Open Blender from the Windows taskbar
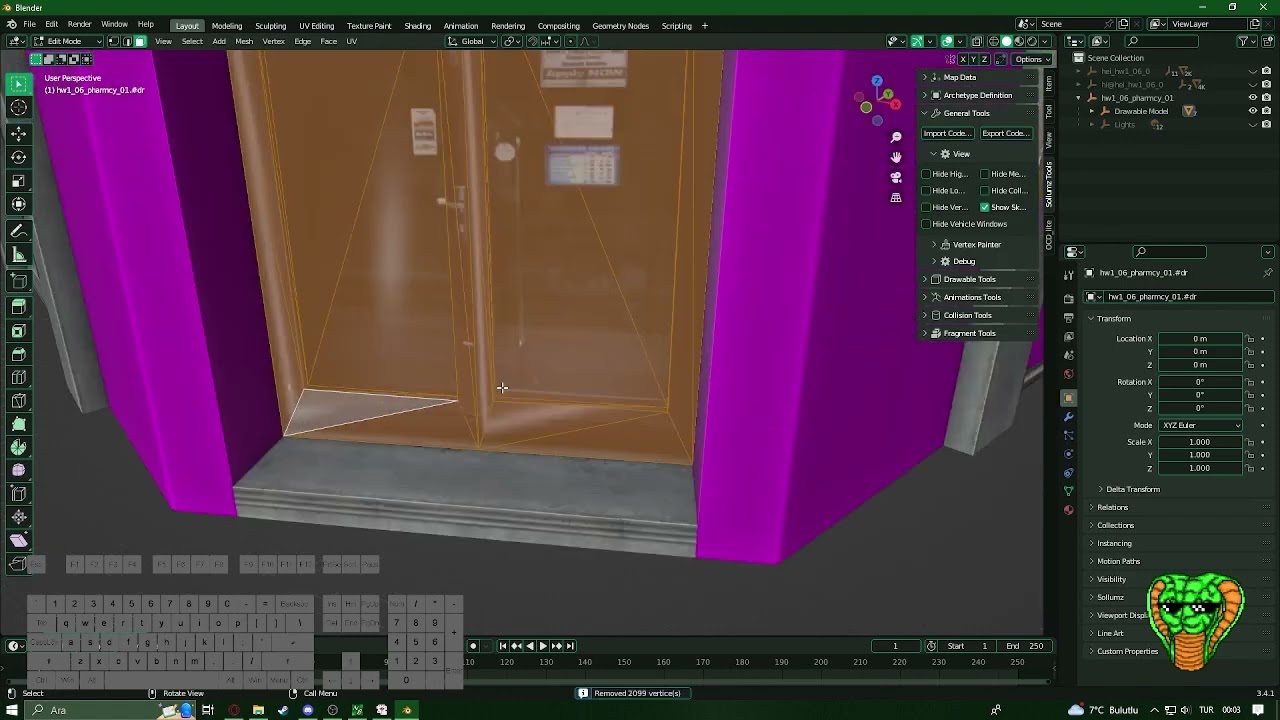 point(406,710)
